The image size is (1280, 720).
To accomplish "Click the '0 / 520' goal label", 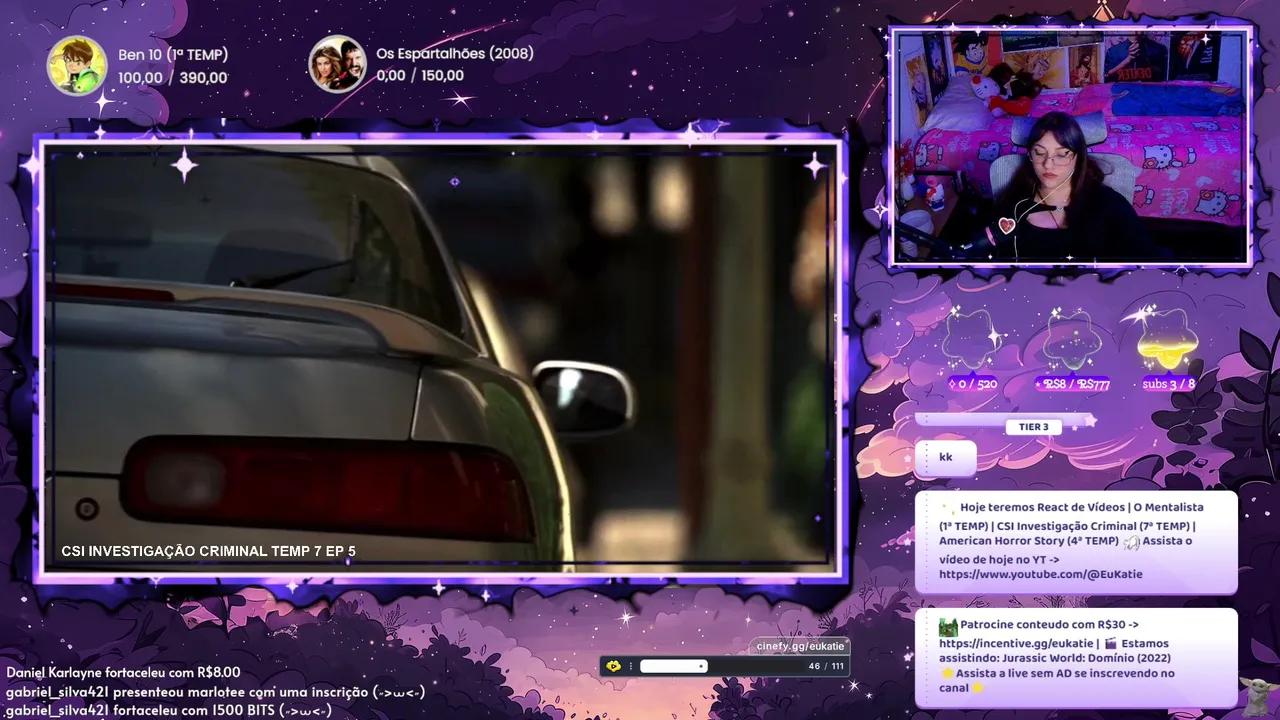I will (x=973, y=384).
